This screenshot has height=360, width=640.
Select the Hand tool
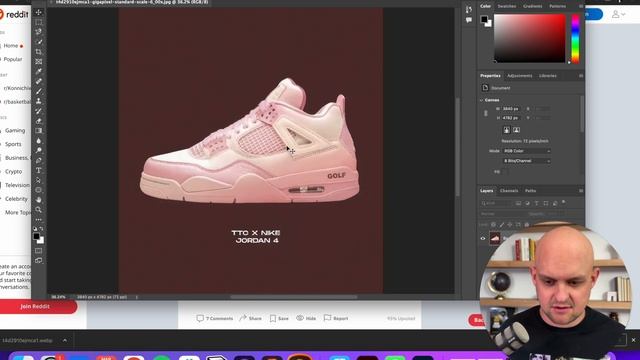pyautogui.click(x=39, y=200)
